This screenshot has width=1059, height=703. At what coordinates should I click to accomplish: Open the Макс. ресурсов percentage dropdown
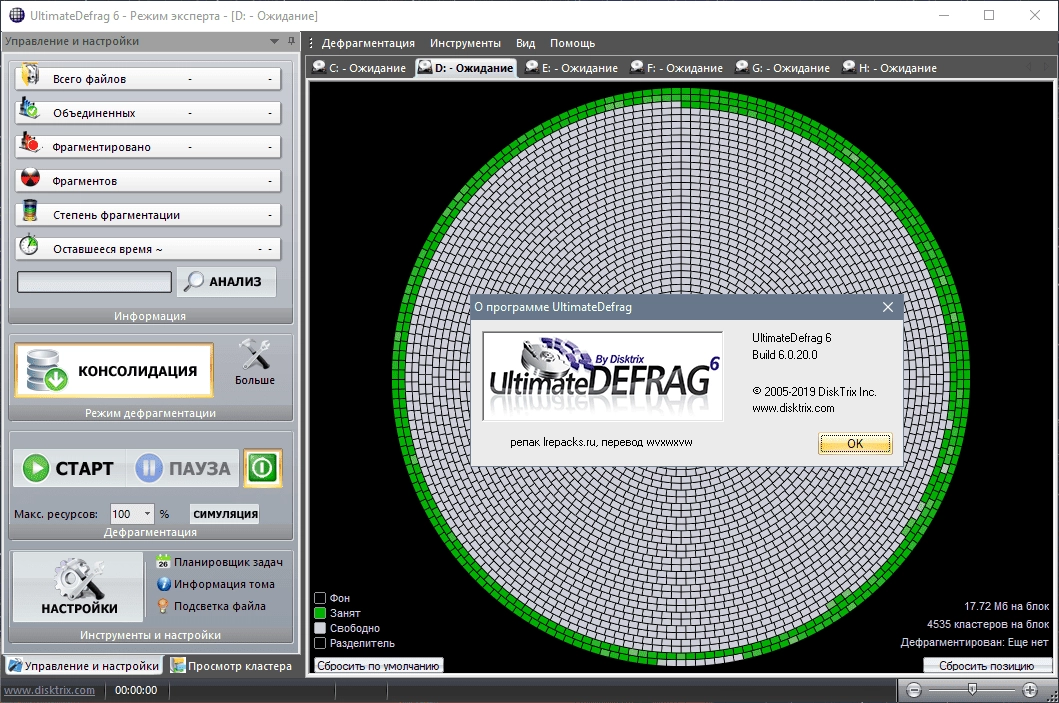point(147,514)
